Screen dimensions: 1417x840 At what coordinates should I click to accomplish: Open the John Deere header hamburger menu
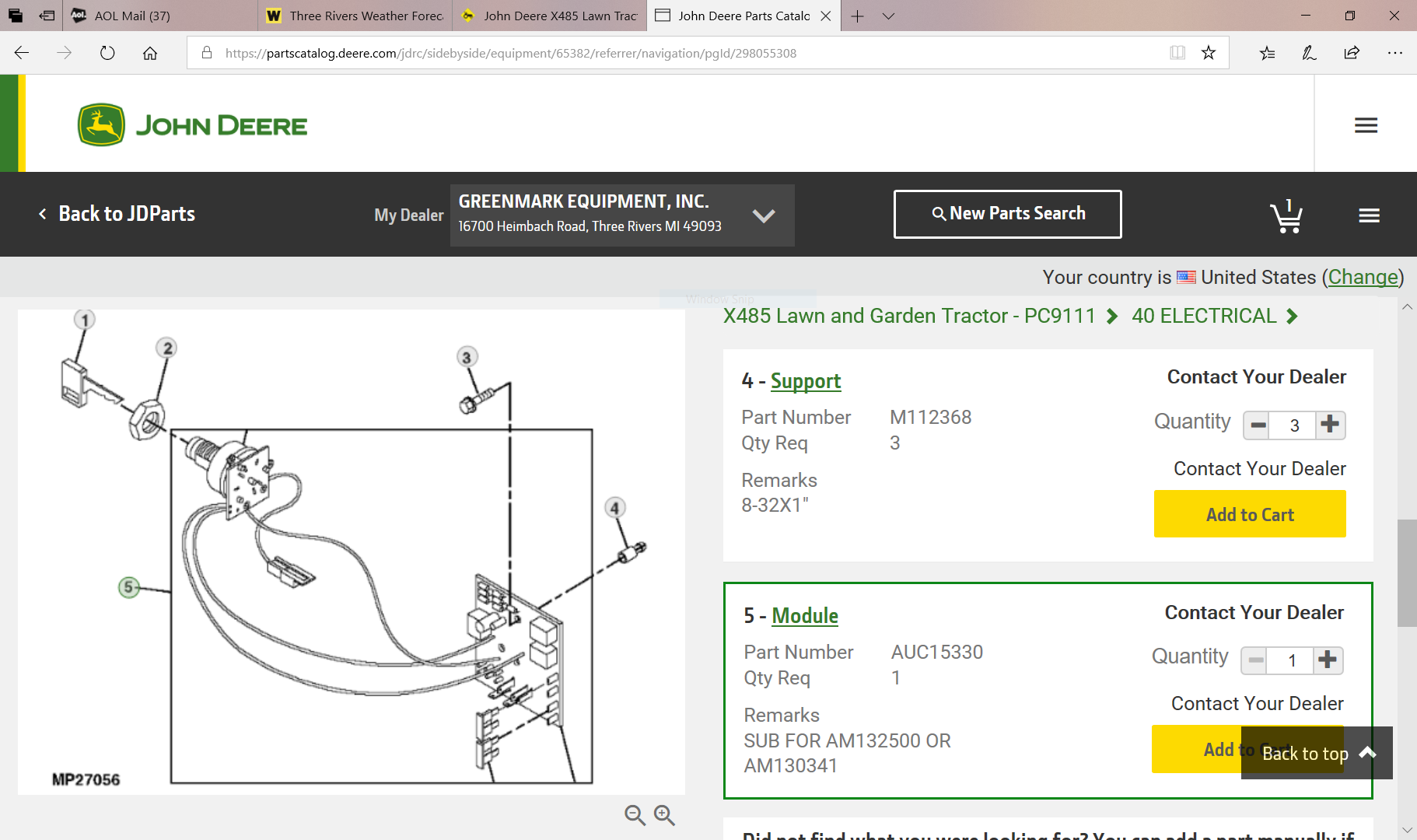1366,125
